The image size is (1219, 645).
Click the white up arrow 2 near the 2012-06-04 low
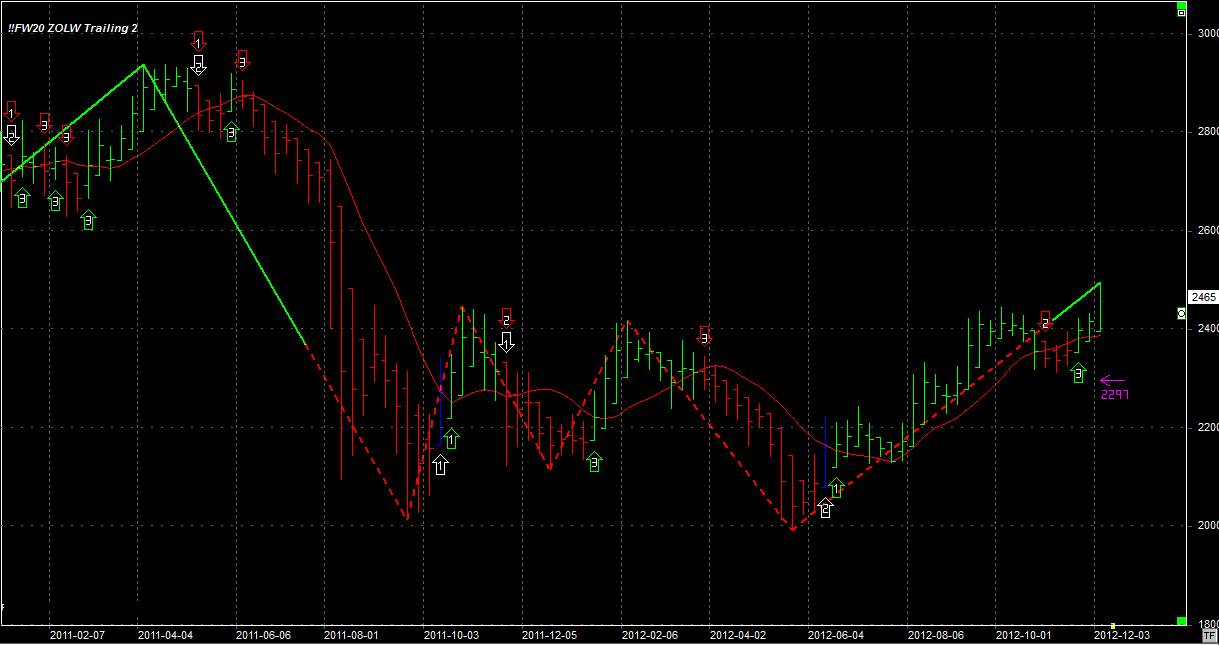[826, 508]
